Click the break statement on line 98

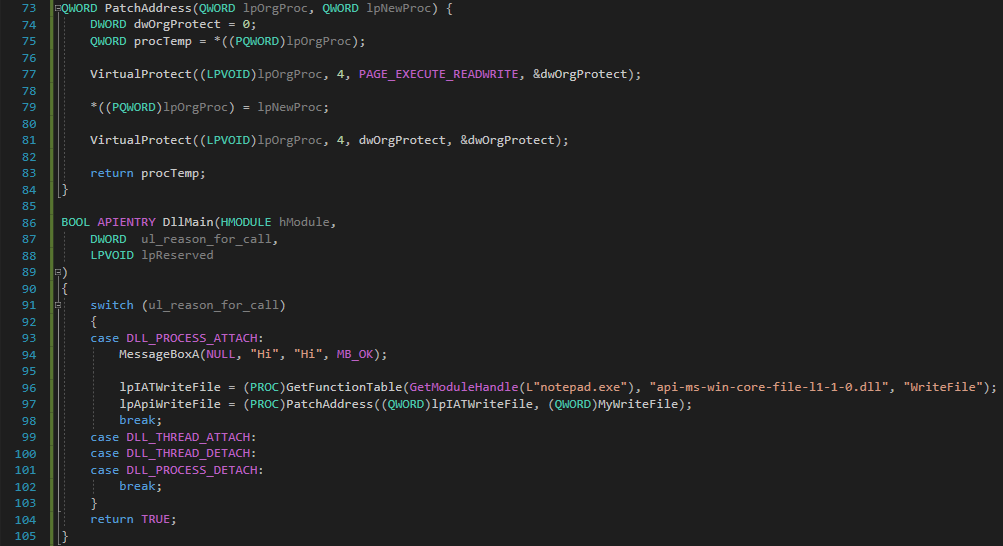pyautogui.click(x=141, y=420)
